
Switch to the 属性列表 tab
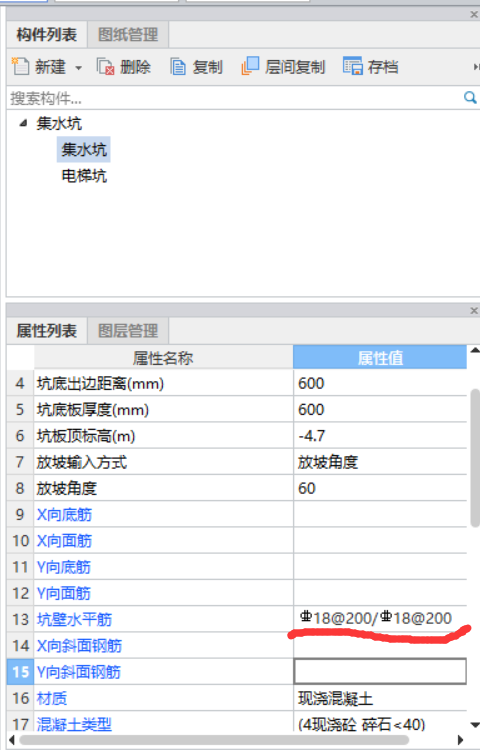[47, 331]
